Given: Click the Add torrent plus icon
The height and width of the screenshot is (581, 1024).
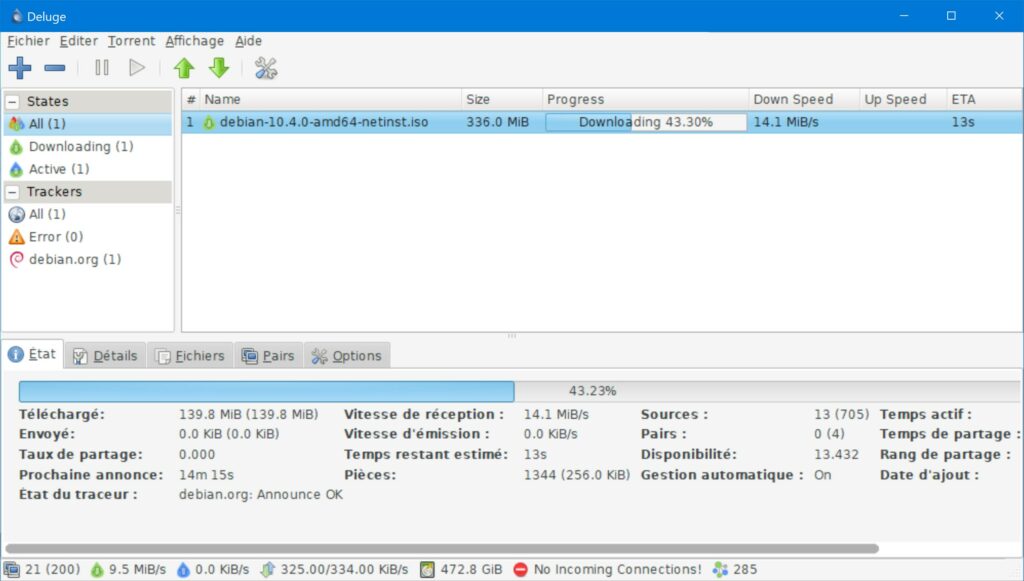Looking at the screenshot, I should pyautogui.click(x=20, y=67).
